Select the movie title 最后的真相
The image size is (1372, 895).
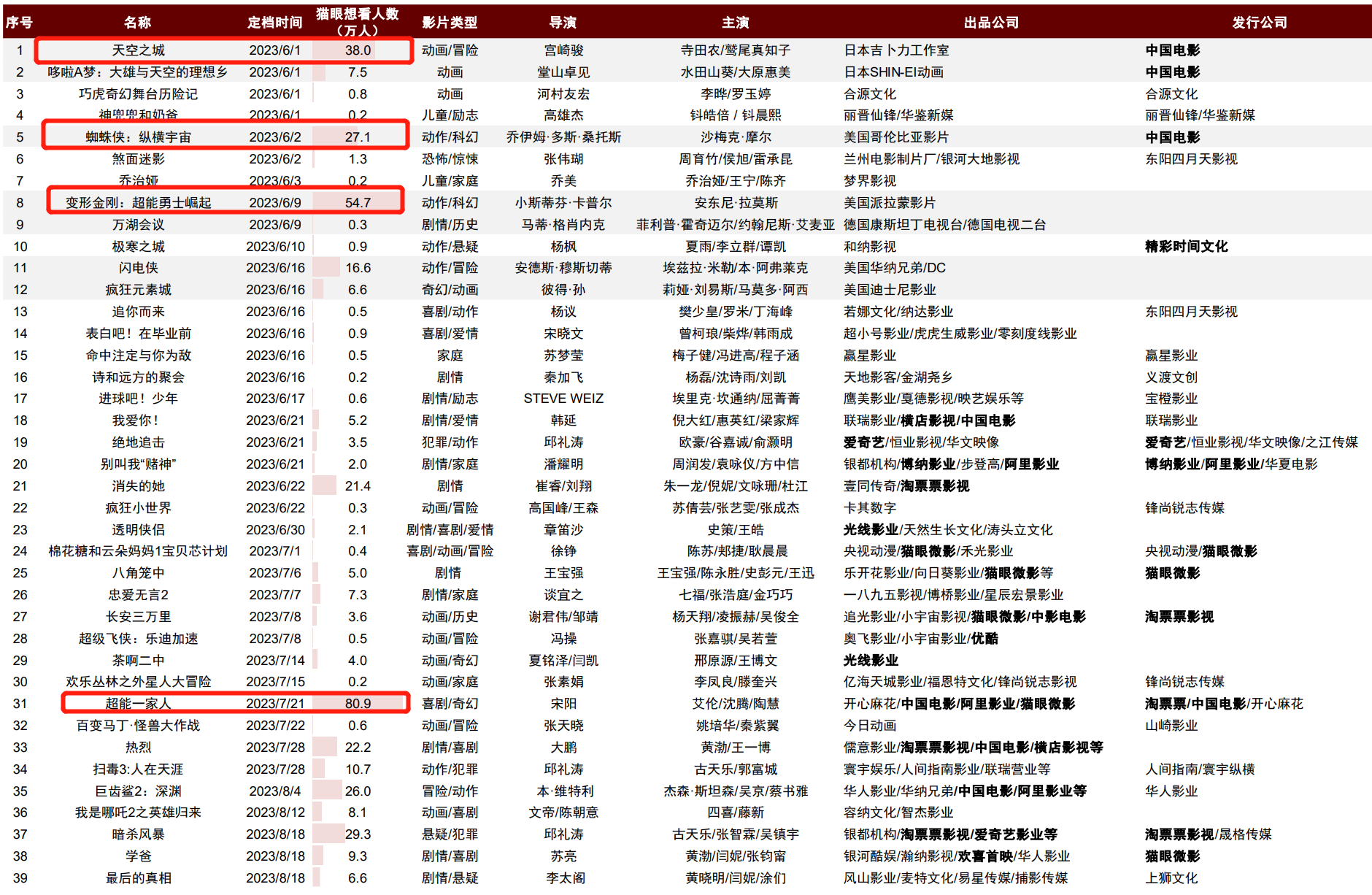coord(139,878)
